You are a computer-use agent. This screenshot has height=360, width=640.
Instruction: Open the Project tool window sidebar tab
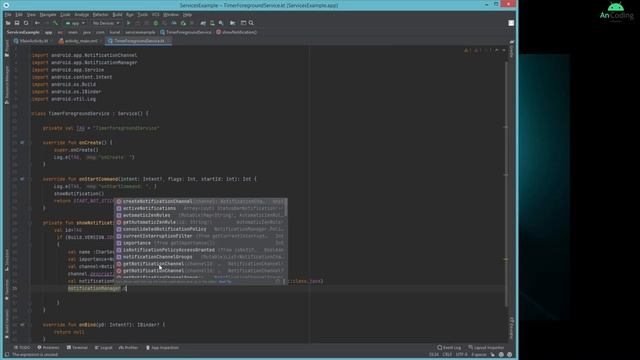[x=7, y=47]
